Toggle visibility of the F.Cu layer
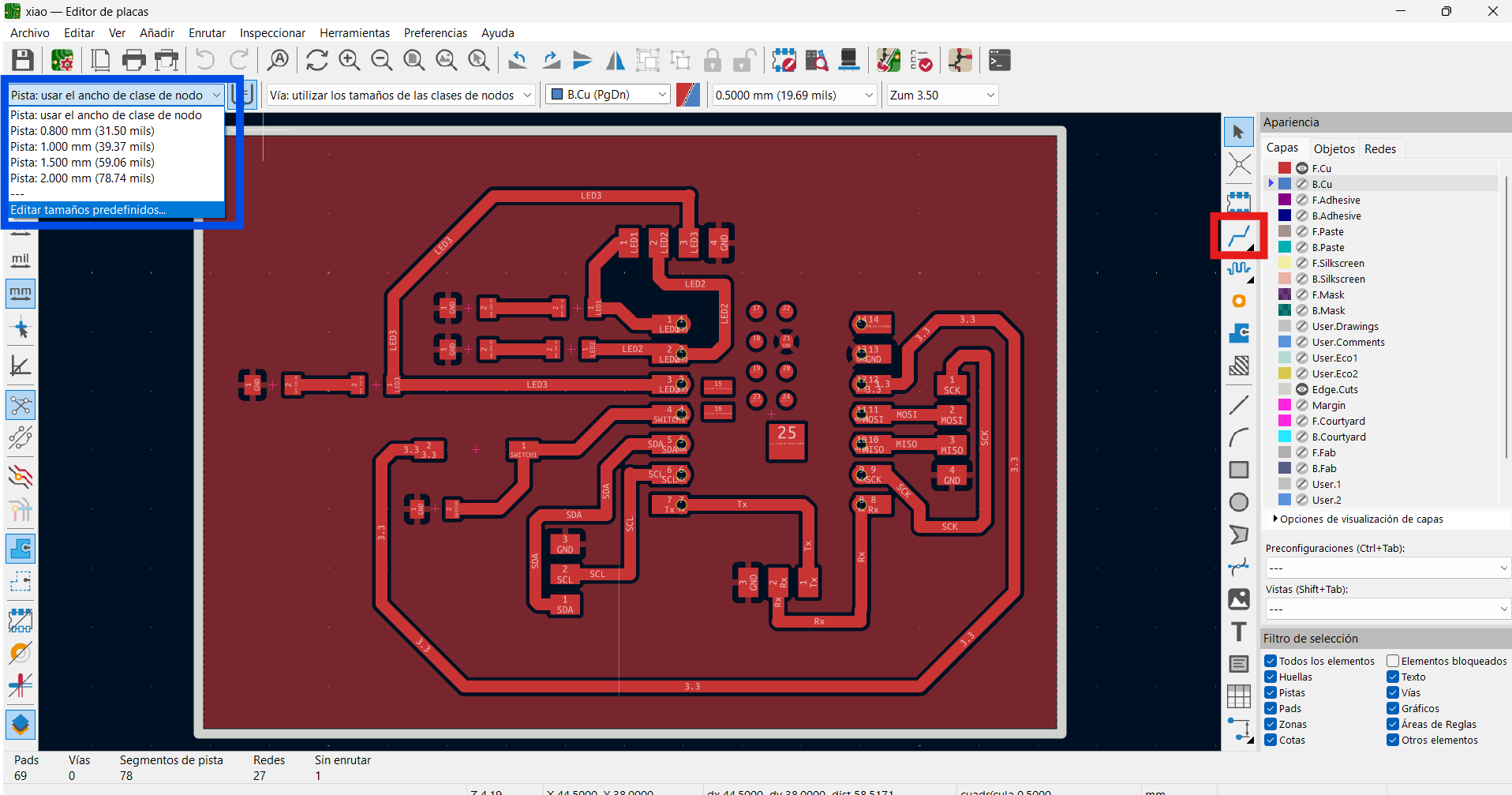The height and width of the screenshot is (795, 1512). tap(1302, 168)
